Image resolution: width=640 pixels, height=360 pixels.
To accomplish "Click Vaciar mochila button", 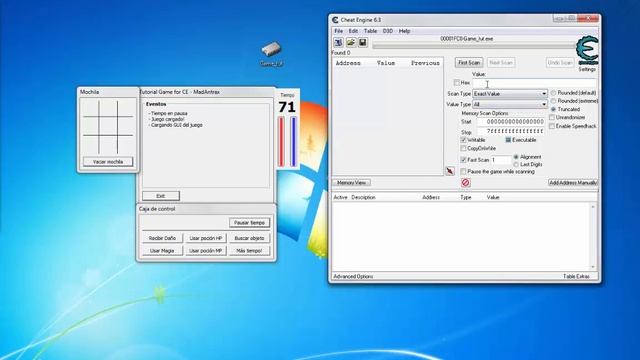I will [x=108, y=162].
